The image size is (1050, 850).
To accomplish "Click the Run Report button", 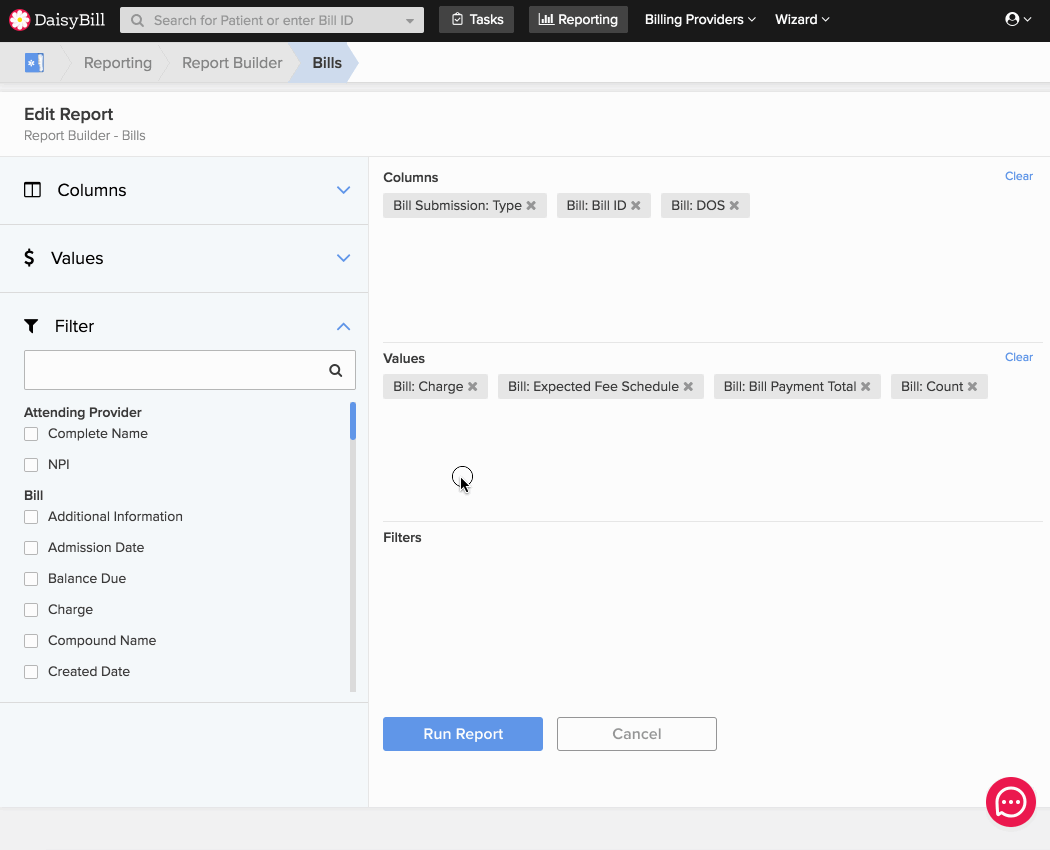I will [x=462, y=733].
